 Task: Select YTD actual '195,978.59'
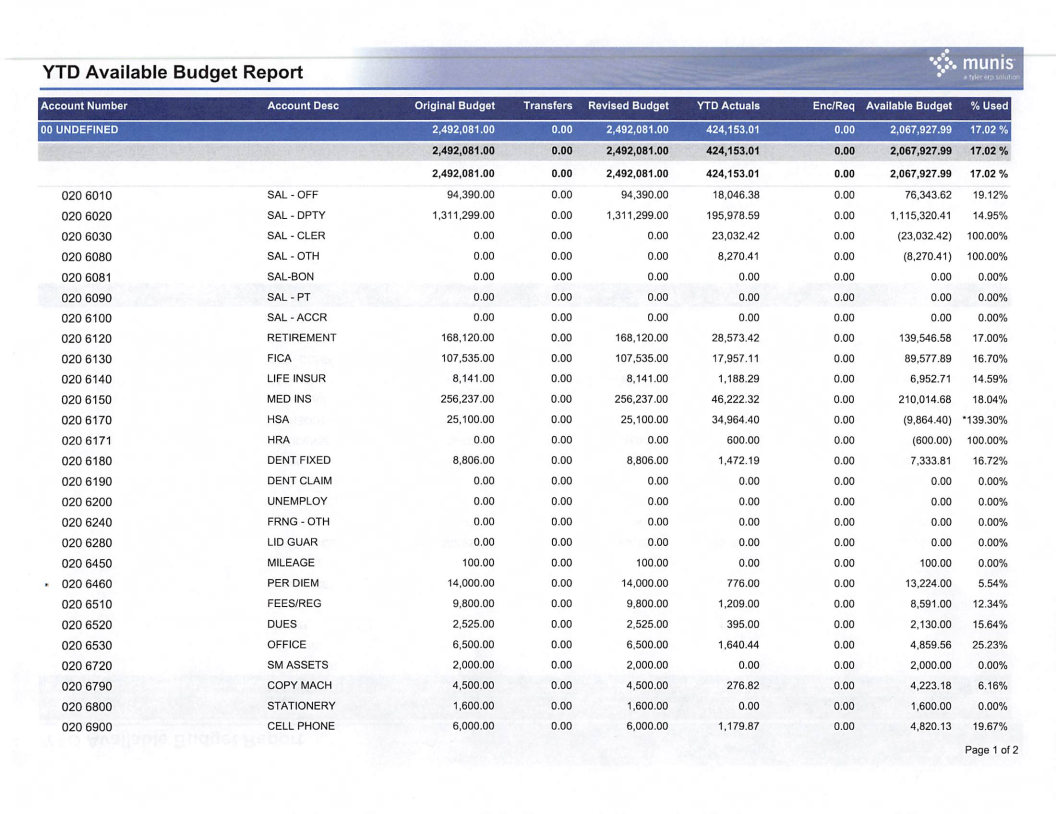click(x=733, y=215)
